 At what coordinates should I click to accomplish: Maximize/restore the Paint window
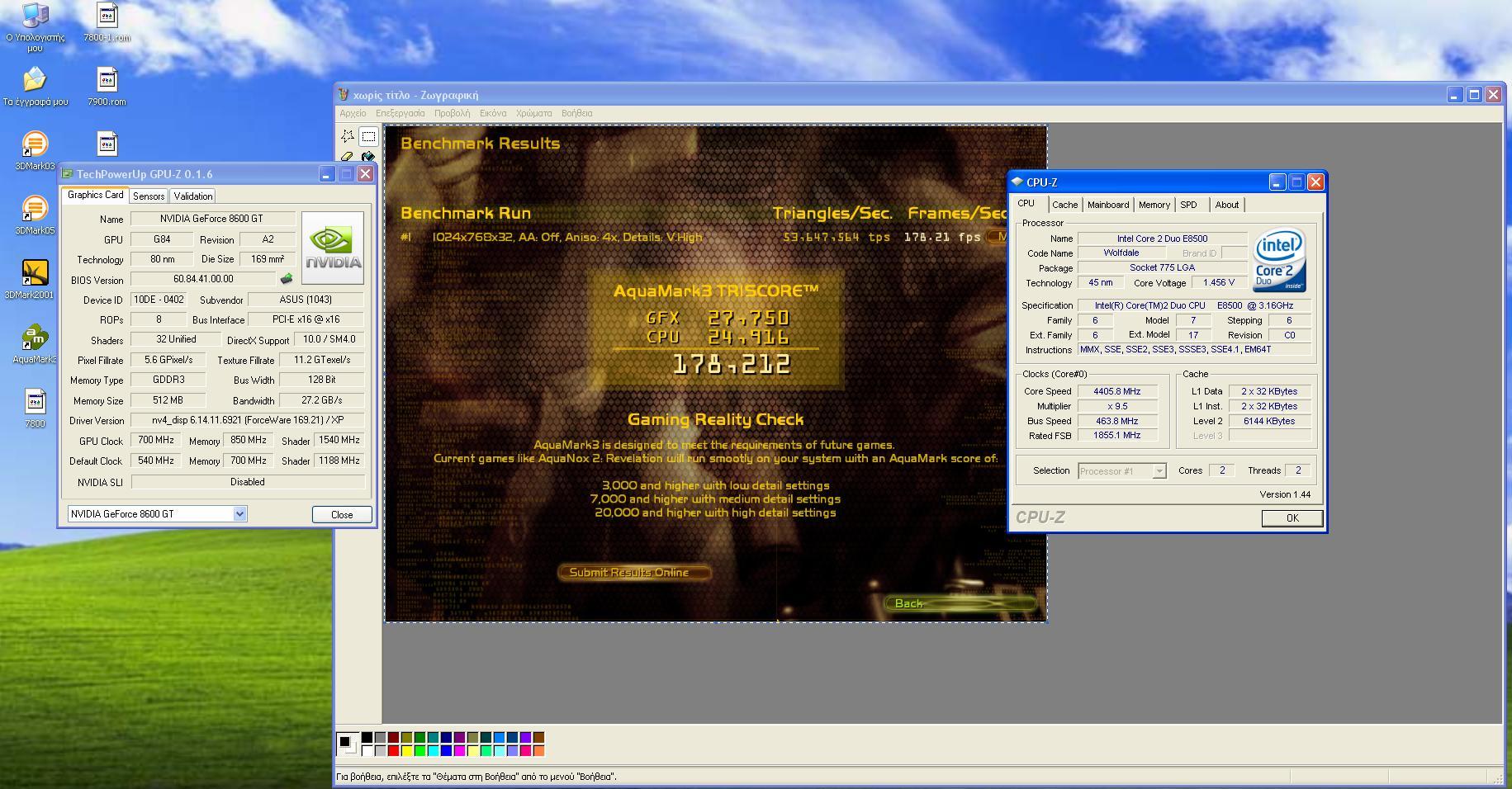(1474, 95)
